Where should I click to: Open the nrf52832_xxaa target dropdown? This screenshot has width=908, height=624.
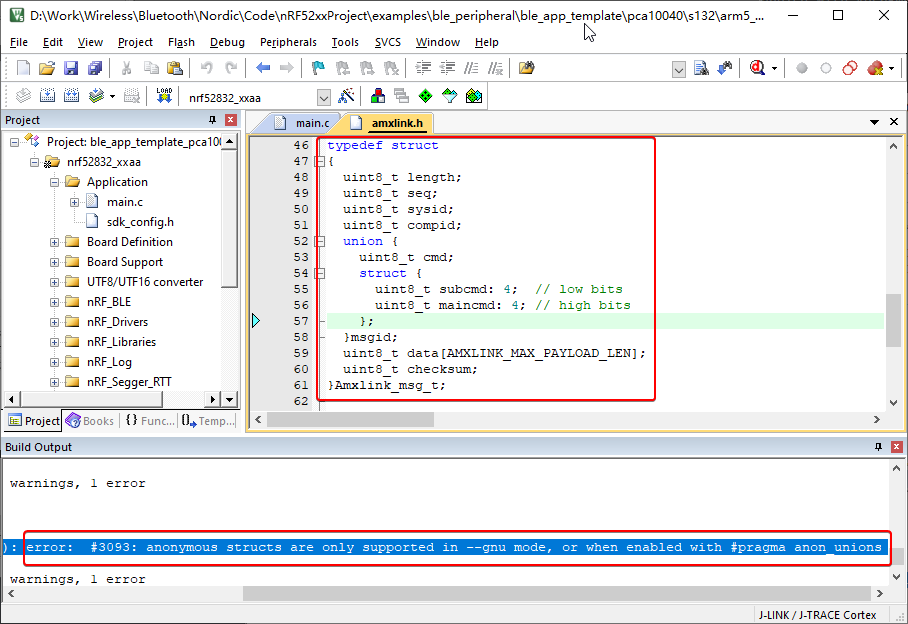pyautogui.click(x=322, y=95)
